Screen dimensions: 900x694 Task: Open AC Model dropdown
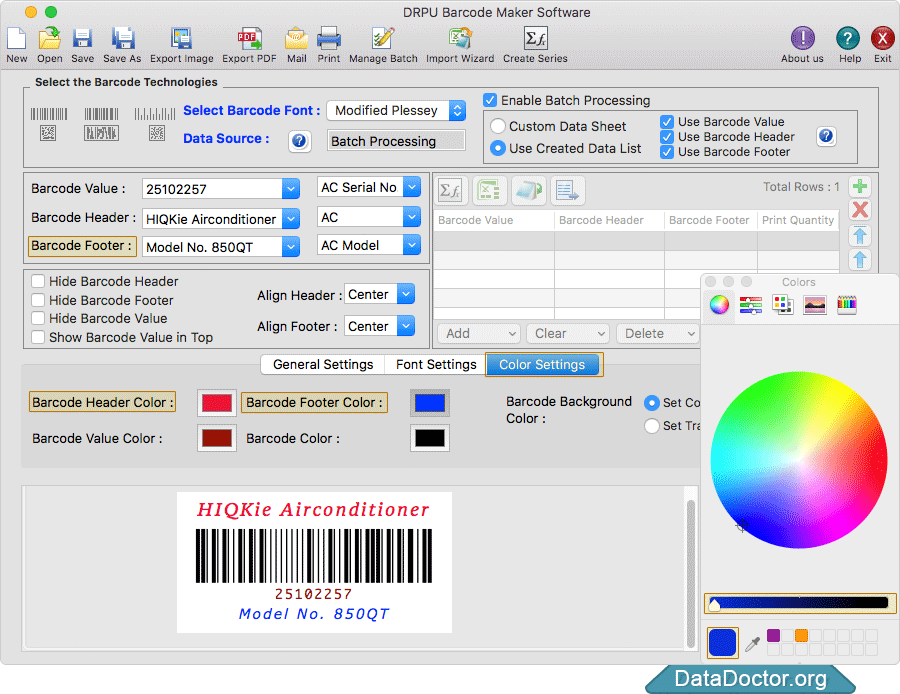[x=412, y=245]
